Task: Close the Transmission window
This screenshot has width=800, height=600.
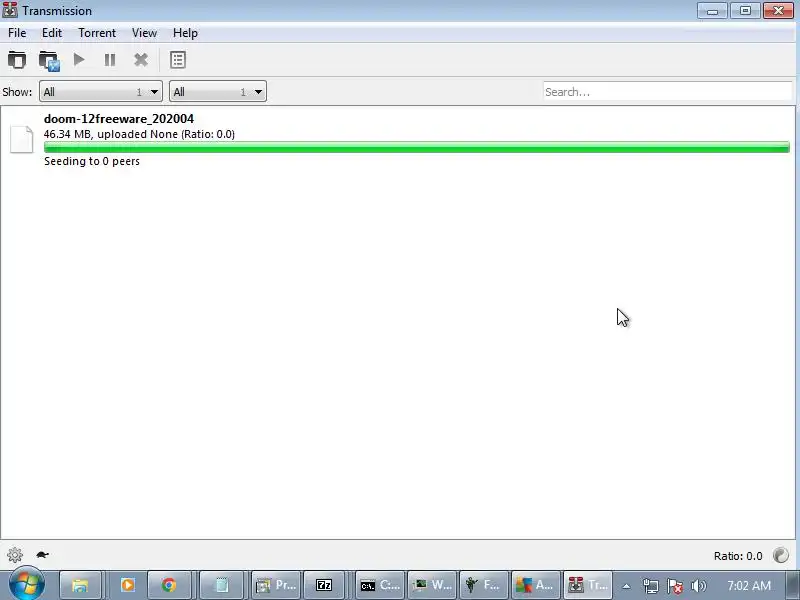Action: coord(779,11)
